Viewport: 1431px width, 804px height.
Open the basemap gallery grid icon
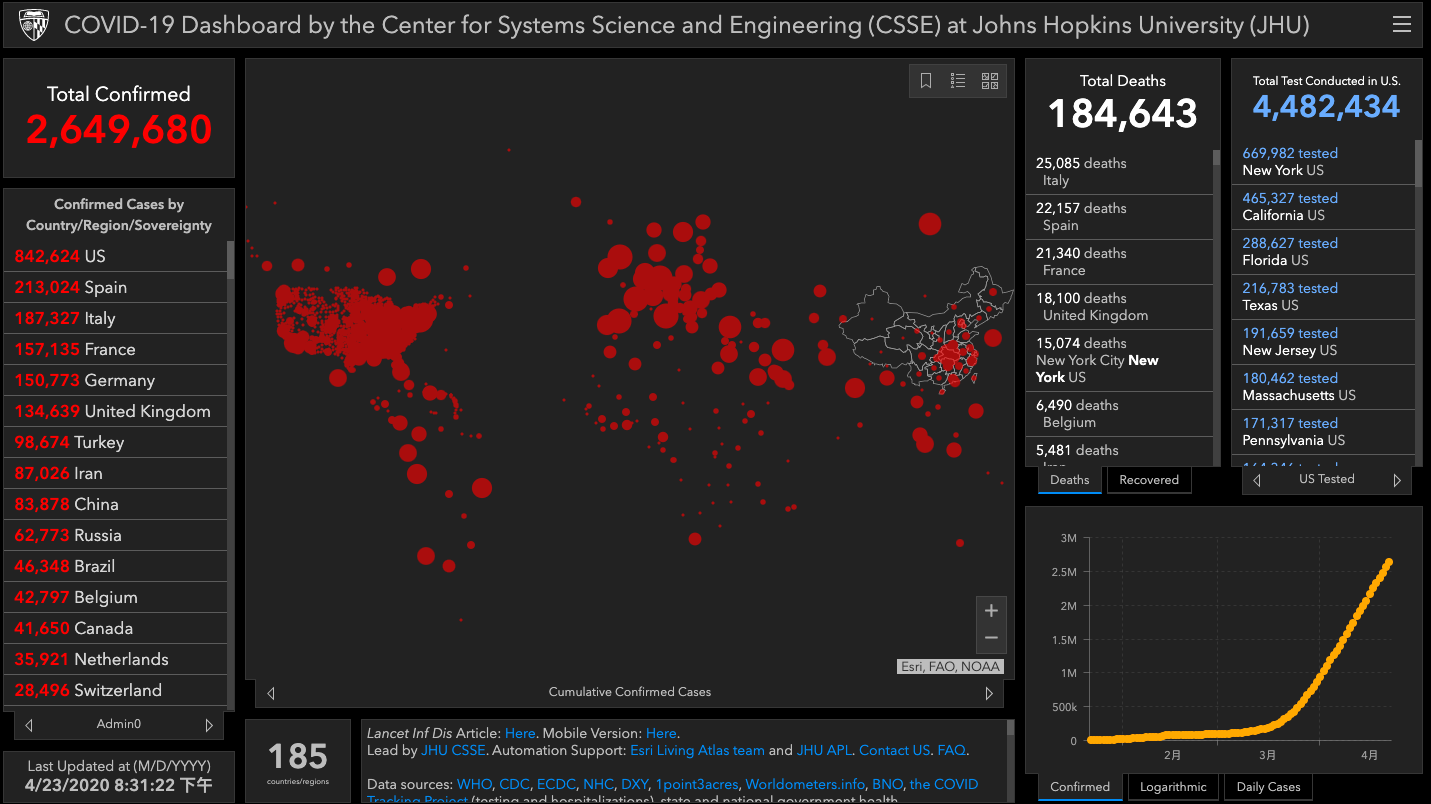[x=990, y=81]
